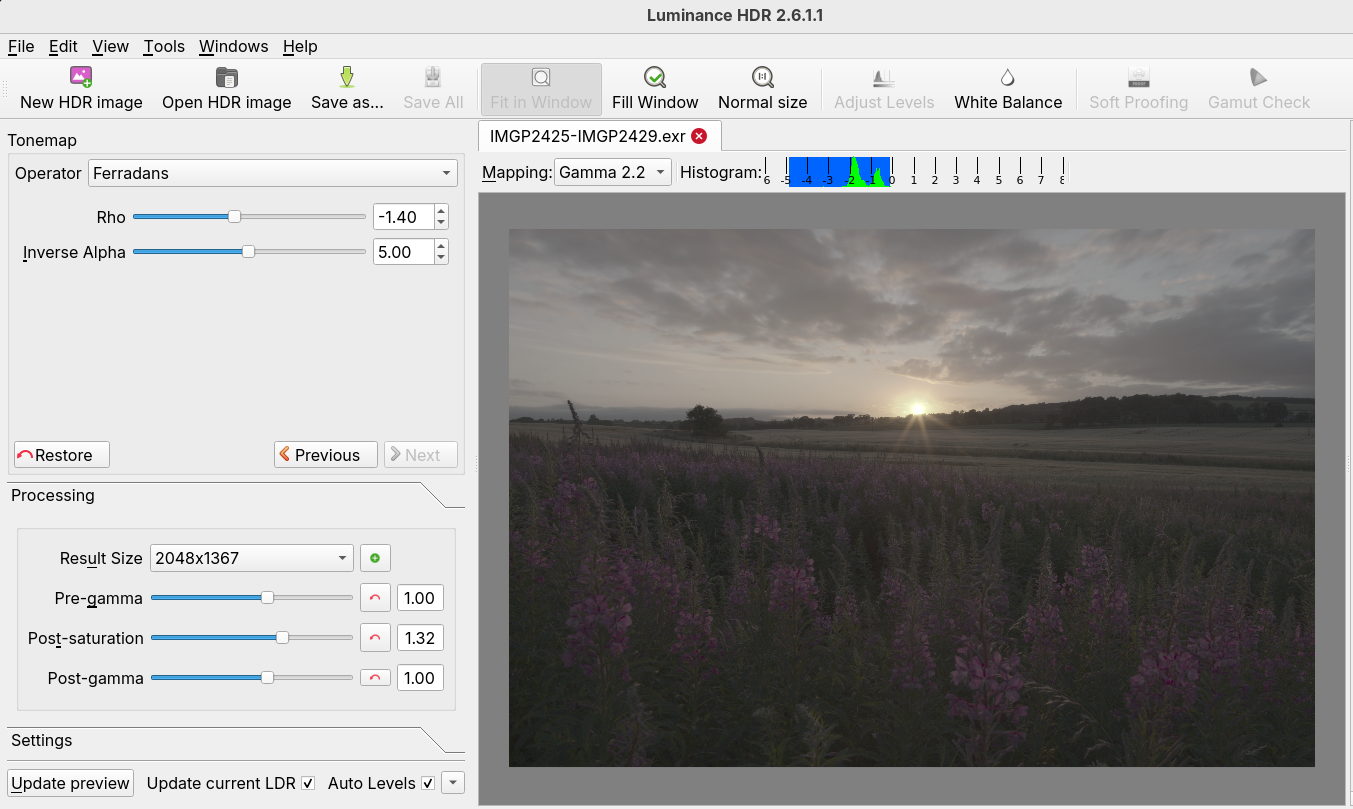The width and height of the screenshot is (1353, 809).
Task: Click the Rho slider handle
Action: coord(234,216)
